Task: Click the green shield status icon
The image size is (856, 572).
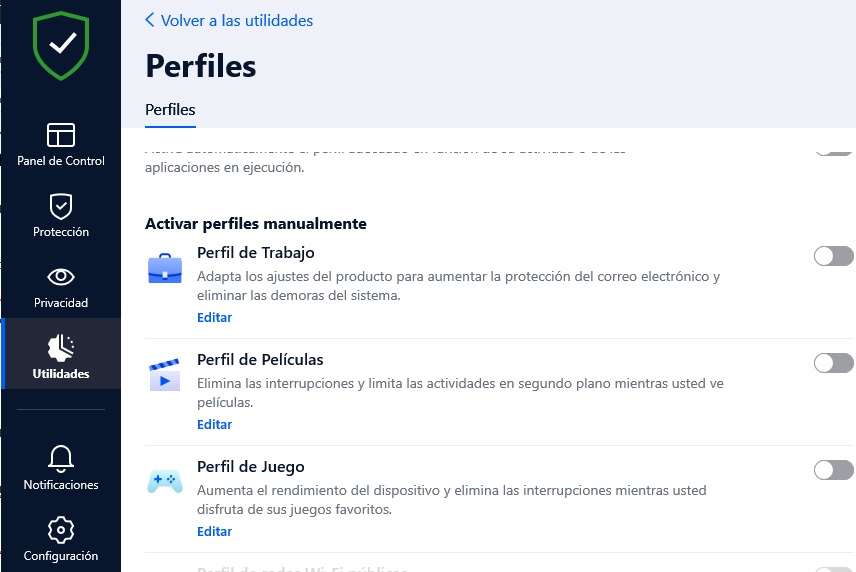Action: click(61, 46)
